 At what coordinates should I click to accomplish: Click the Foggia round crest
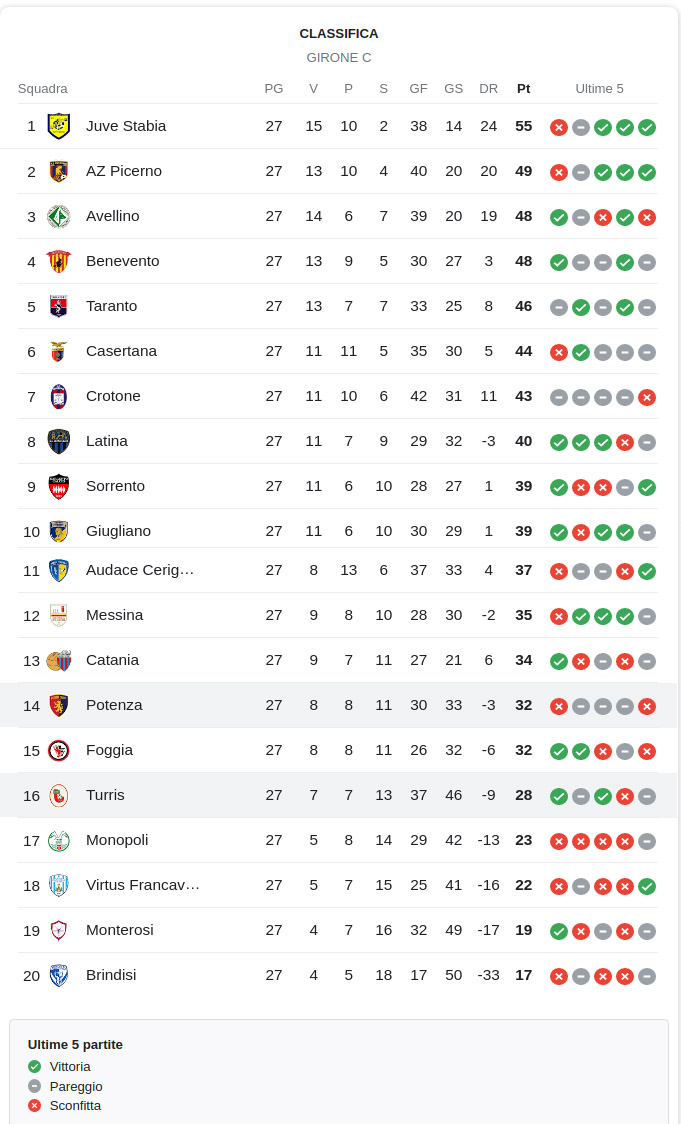click(x=59, y=750)
